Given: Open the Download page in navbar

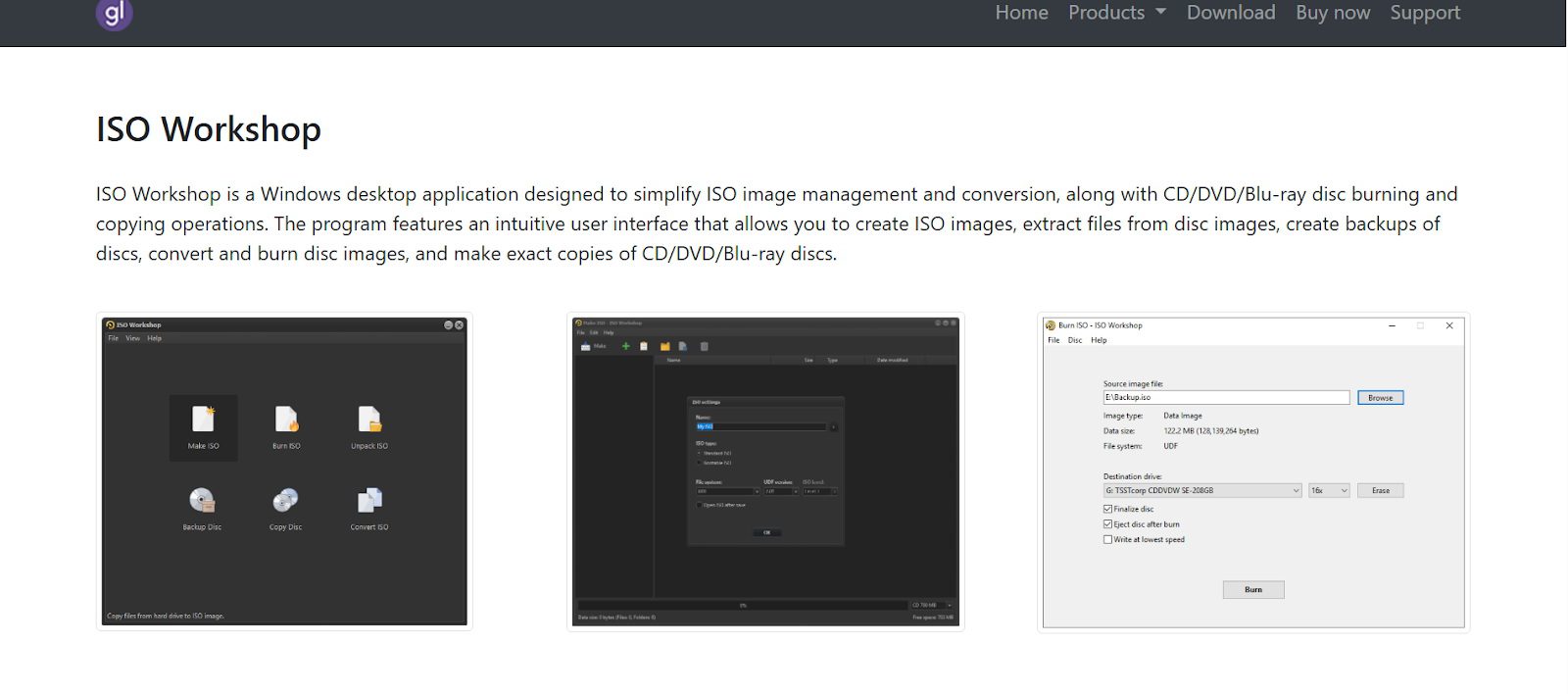Looking at the screenshot, I should [1231, 13].
